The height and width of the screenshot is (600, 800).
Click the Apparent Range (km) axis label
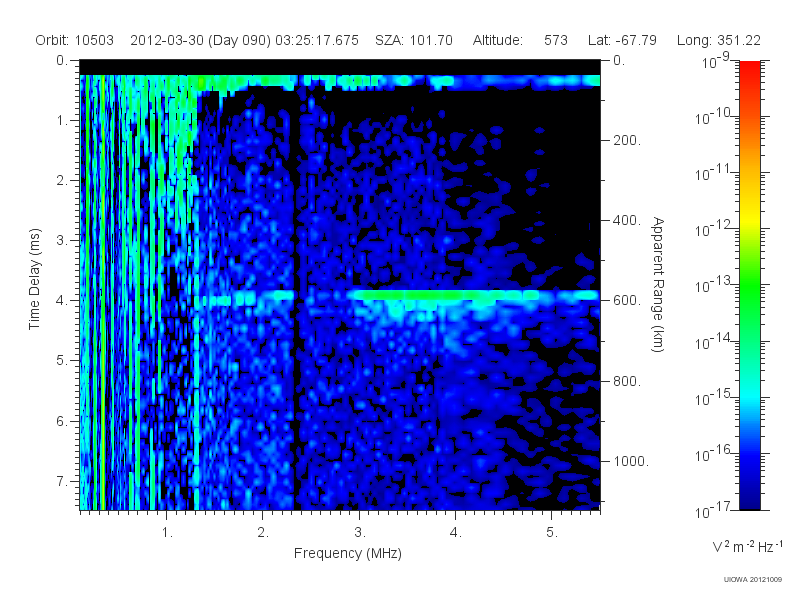(x=658, y=285)
